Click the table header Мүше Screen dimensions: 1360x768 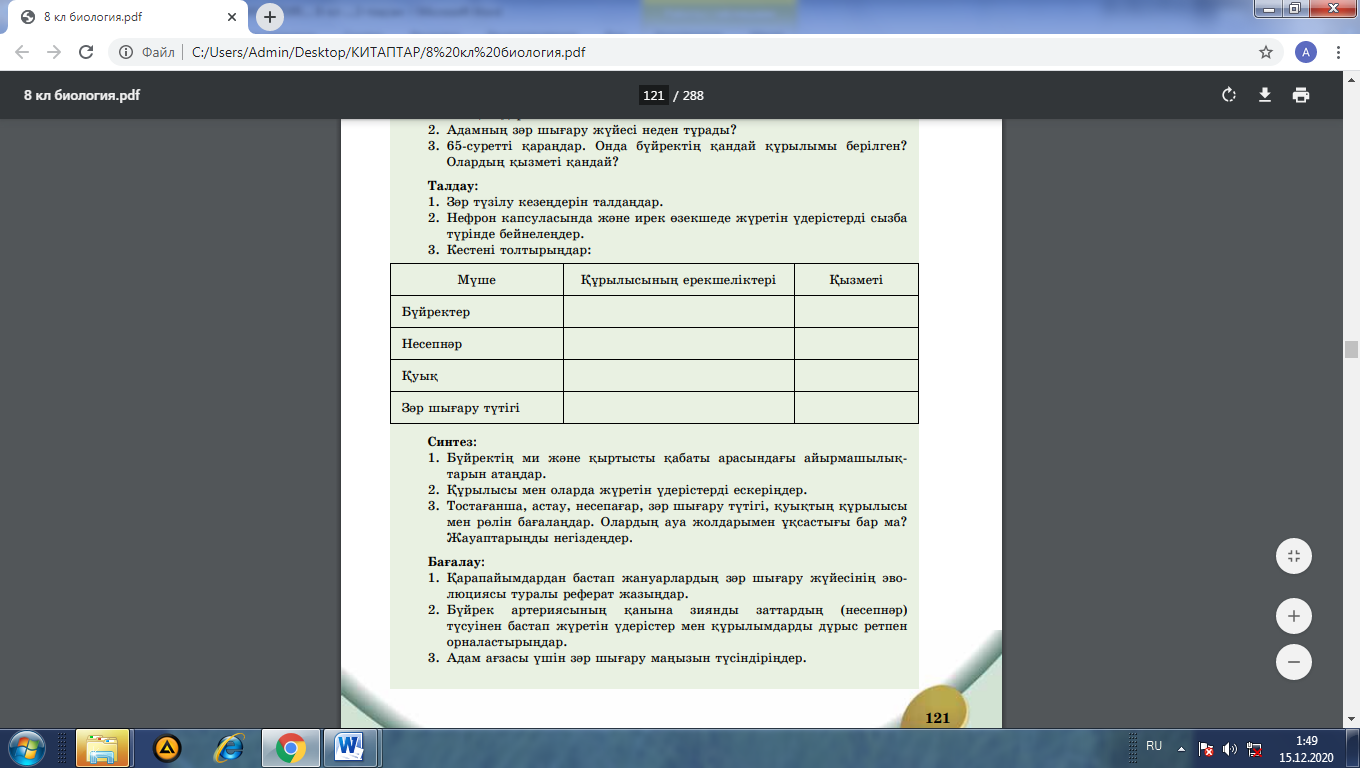(476, 280)
